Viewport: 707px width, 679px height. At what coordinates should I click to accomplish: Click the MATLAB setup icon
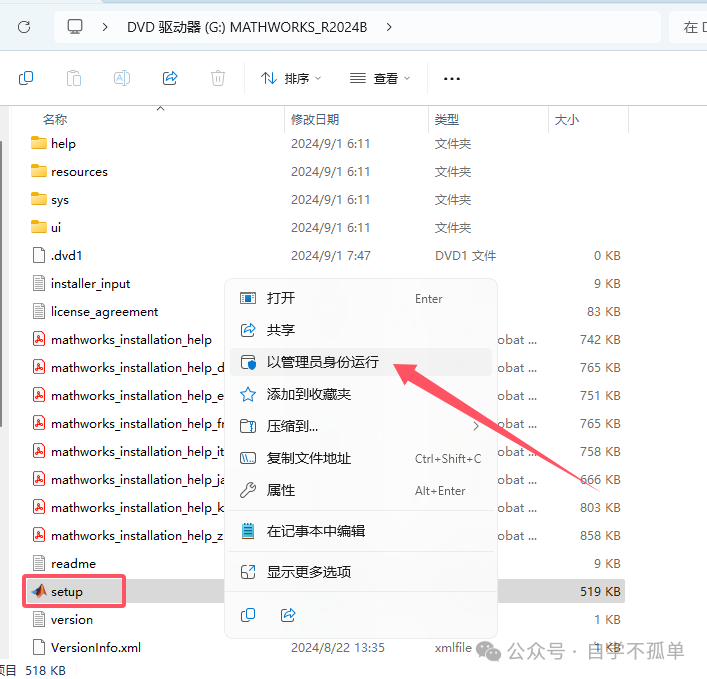pos(39,591)
